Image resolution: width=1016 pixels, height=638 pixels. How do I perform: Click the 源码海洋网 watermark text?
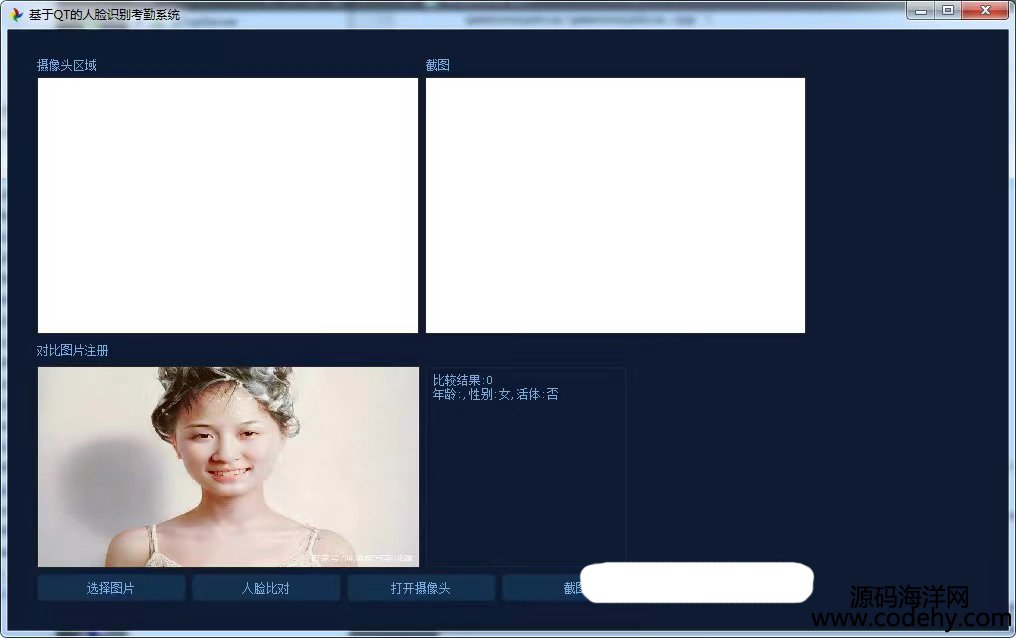[909, 598]
